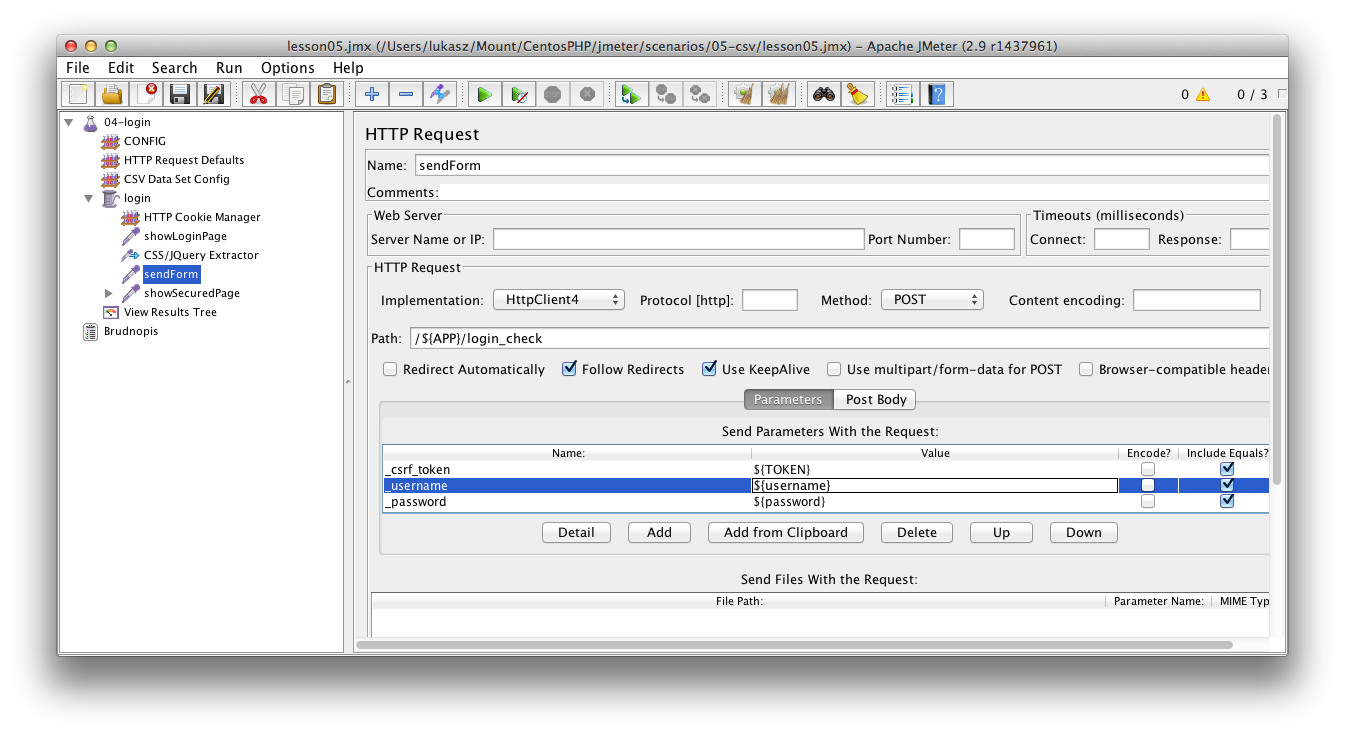Stop all remote engines icon
Screen dimensions: 1345x735
tap(665, 94)
